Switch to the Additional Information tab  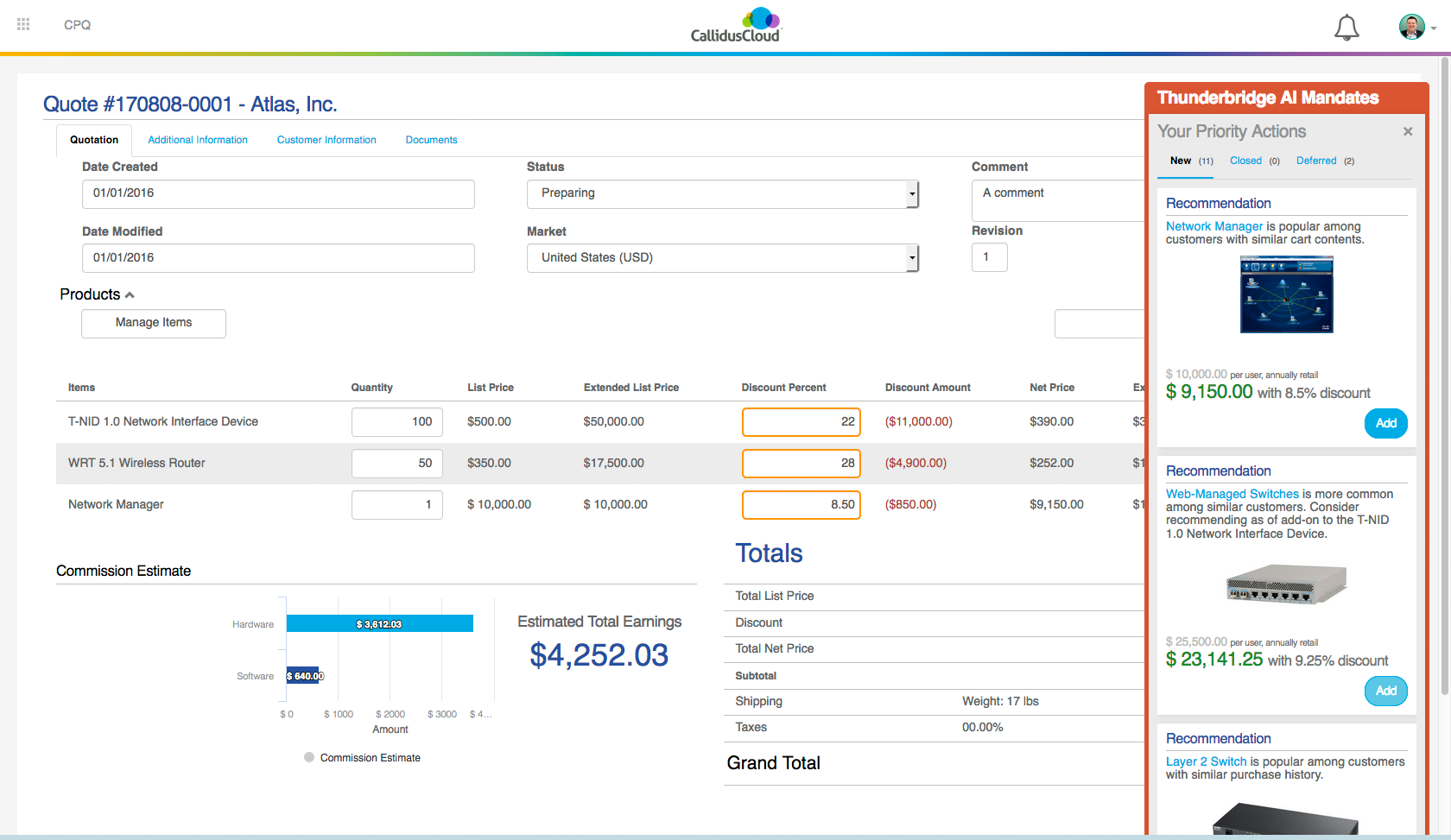pos(197,139)
